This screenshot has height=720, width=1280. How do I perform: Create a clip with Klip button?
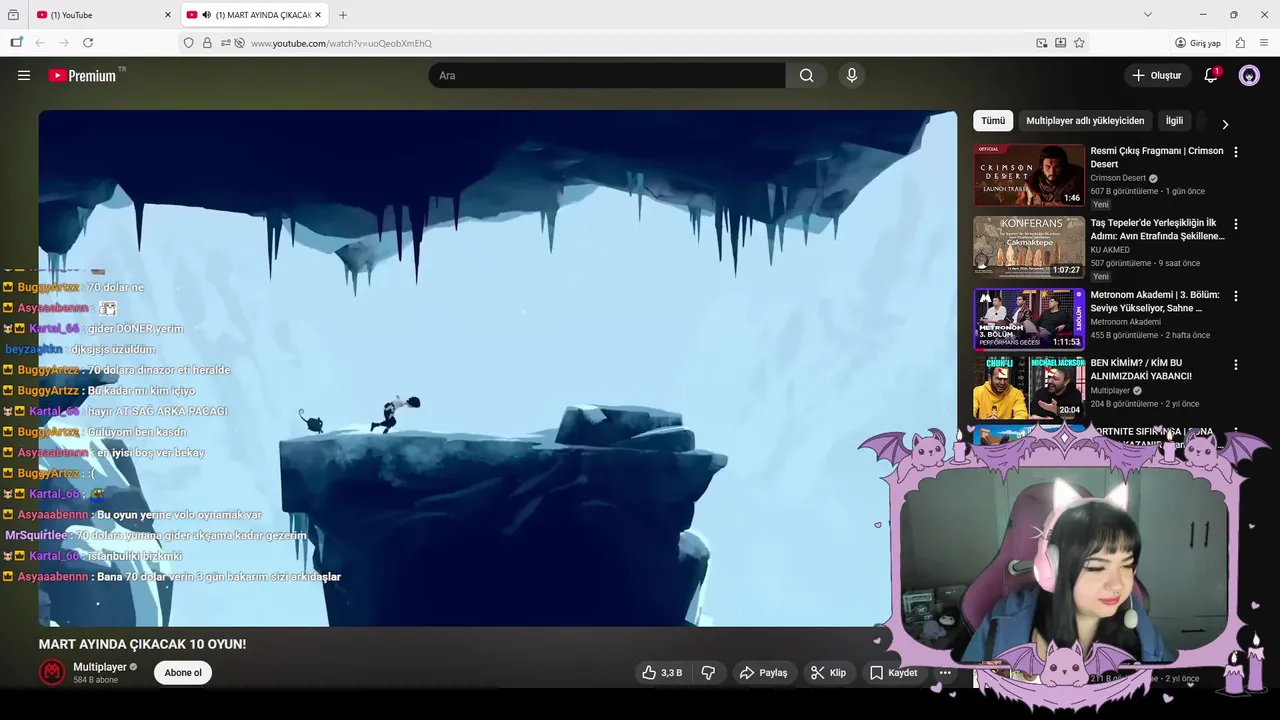(x=828, y=673)
